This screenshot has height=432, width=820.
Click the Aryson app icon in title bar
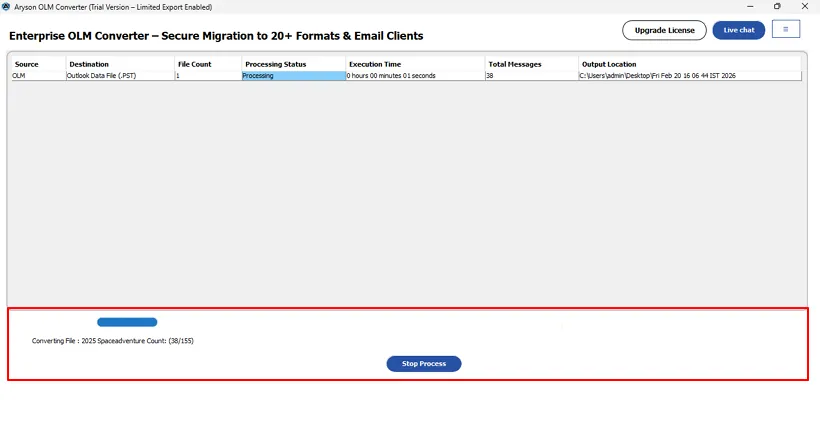pyautogui.click(x=6, y=7)
